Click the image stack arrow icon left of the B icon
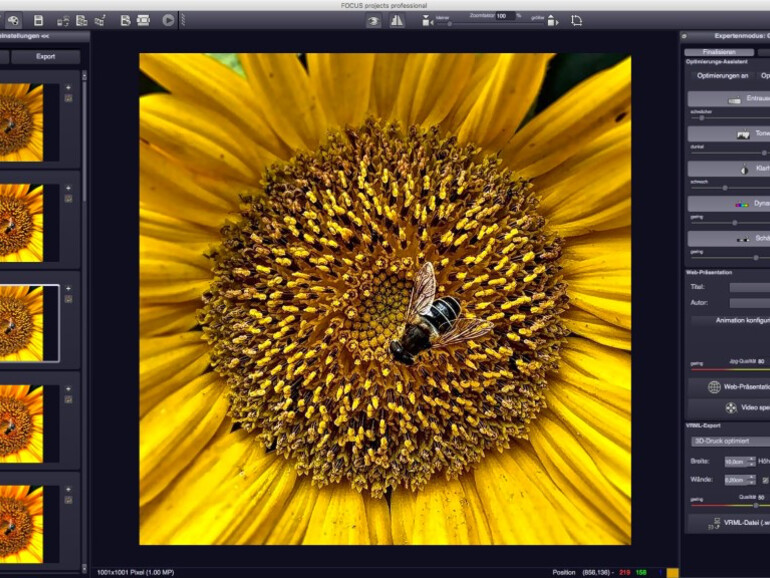The height and width of the screenshot is (578, 770). pyautogui.click(x=100, y=21)
